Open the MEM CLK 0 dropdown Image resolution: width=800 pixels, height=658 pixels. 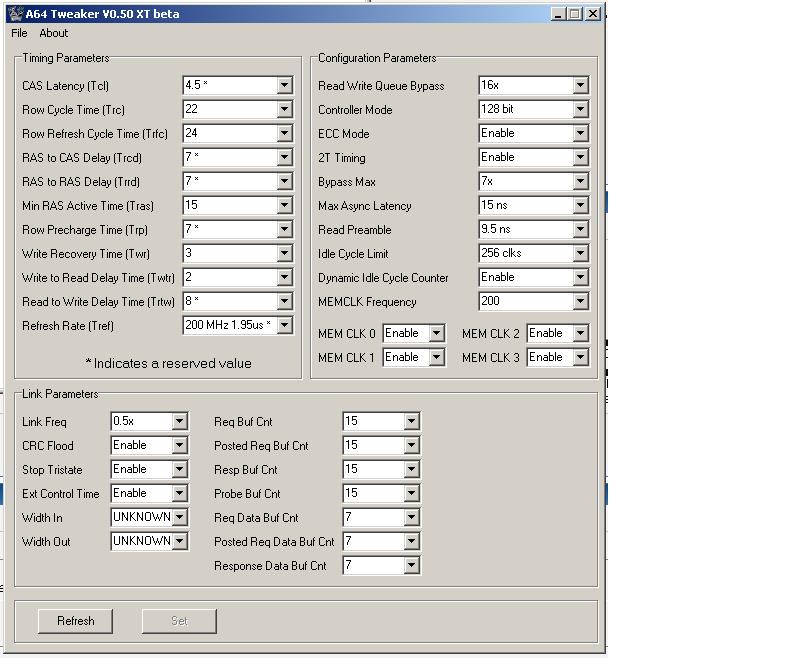[x=437, y=333]
